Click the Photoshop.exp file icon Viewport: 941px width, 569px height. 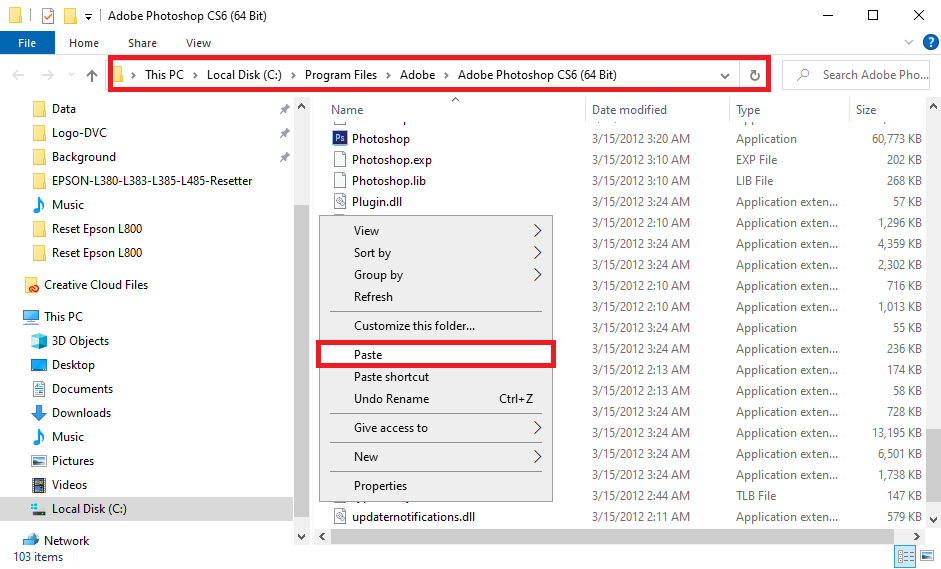tap(340, 159)
